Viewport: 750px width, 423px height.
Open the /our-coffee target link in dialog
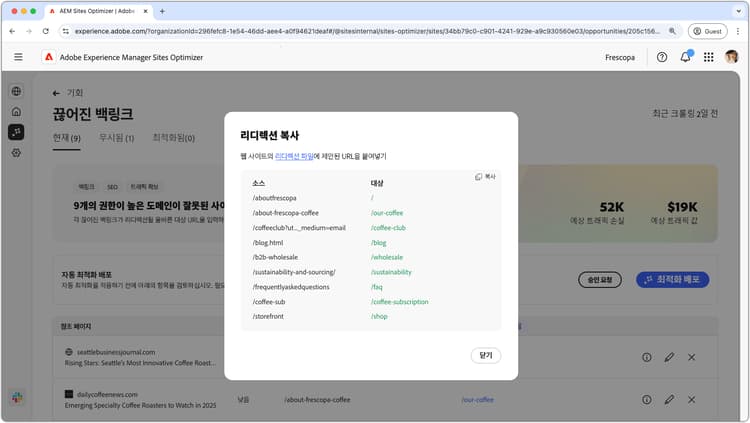pyautogui.click(x=387, y=213)
